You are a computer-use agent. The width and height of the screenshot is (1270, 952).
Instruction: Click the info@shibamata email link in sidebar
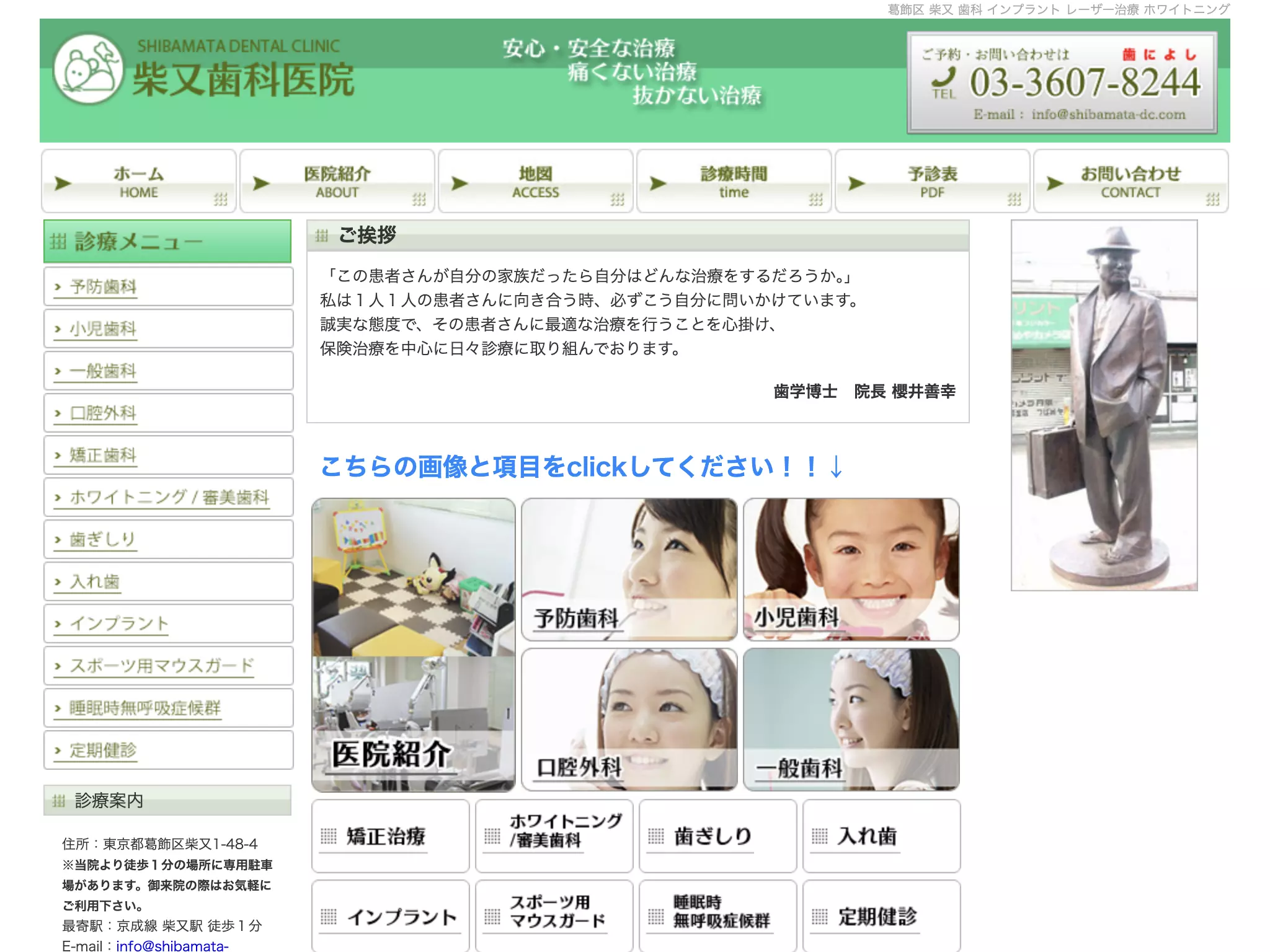click(172, 946)
